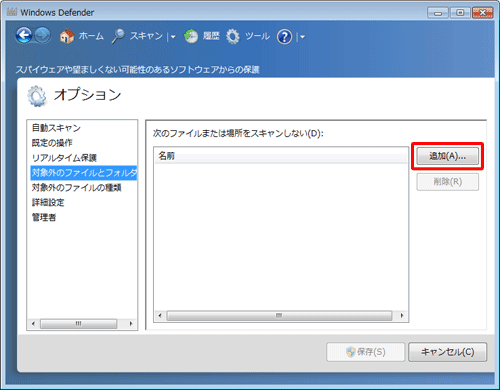Expand the help dropdown arrow

(302, 37)
